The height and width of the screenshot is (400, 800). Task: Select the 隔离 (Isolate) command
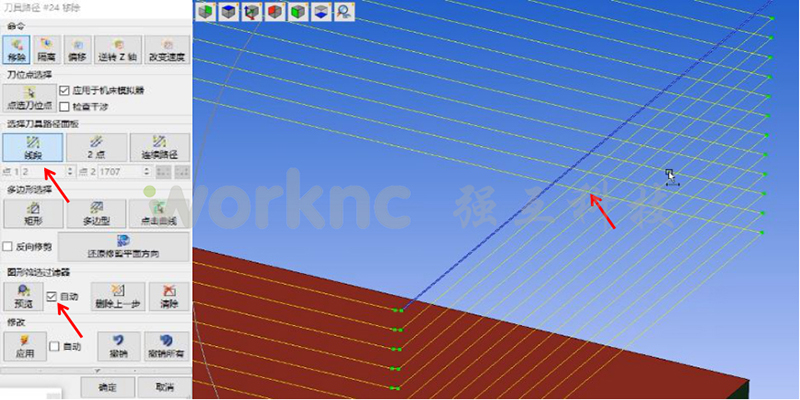pyautogui.click(x=47, y=49)
